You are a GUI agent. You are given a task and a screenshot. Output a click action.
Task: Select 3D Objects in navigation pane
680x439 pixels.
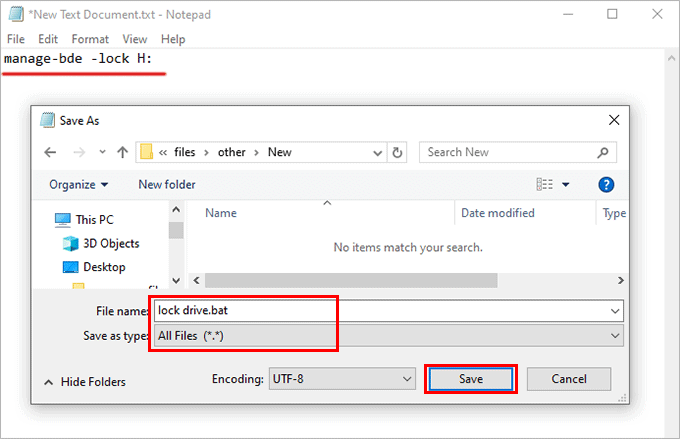point(101,243)
